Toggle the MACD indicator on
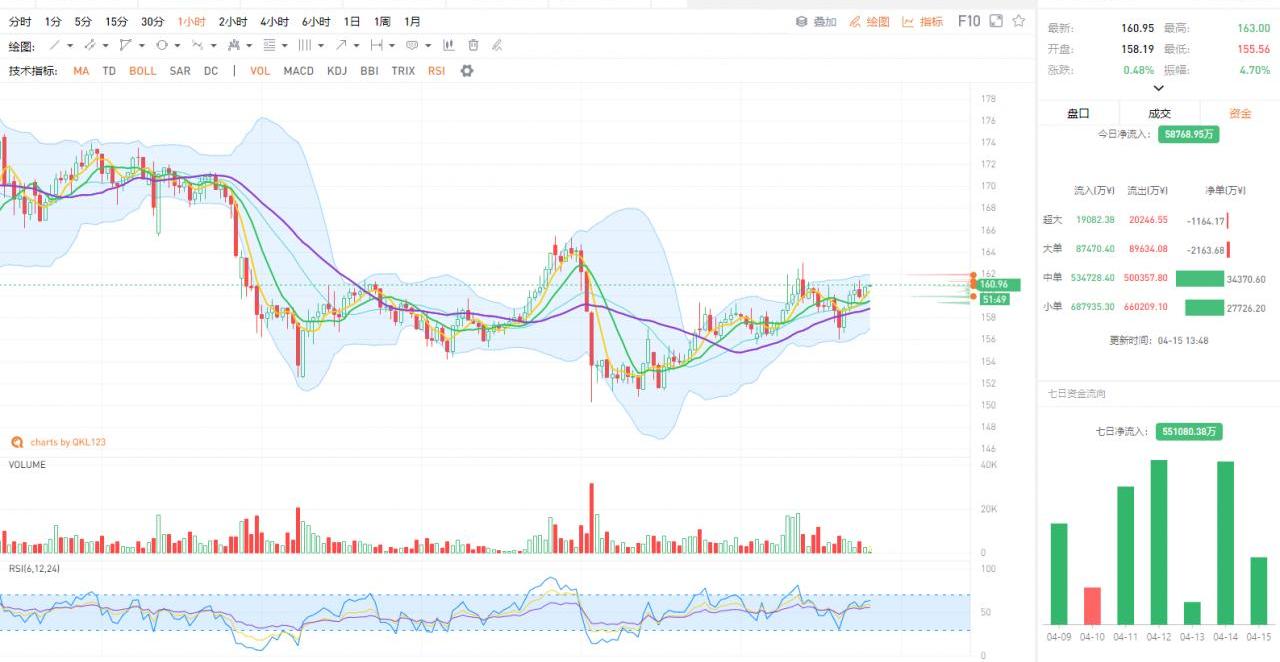 [x=298, y=71]
